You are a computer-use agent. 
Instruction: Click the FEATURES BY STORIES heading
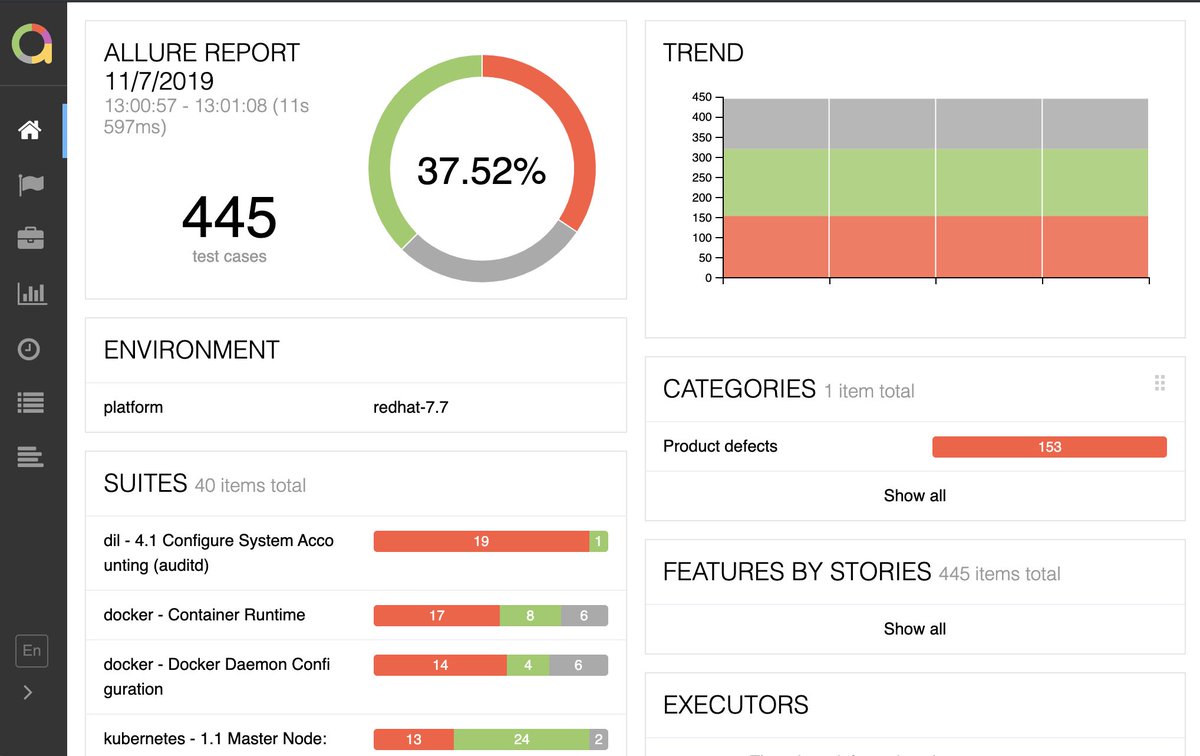click(798, 572)
